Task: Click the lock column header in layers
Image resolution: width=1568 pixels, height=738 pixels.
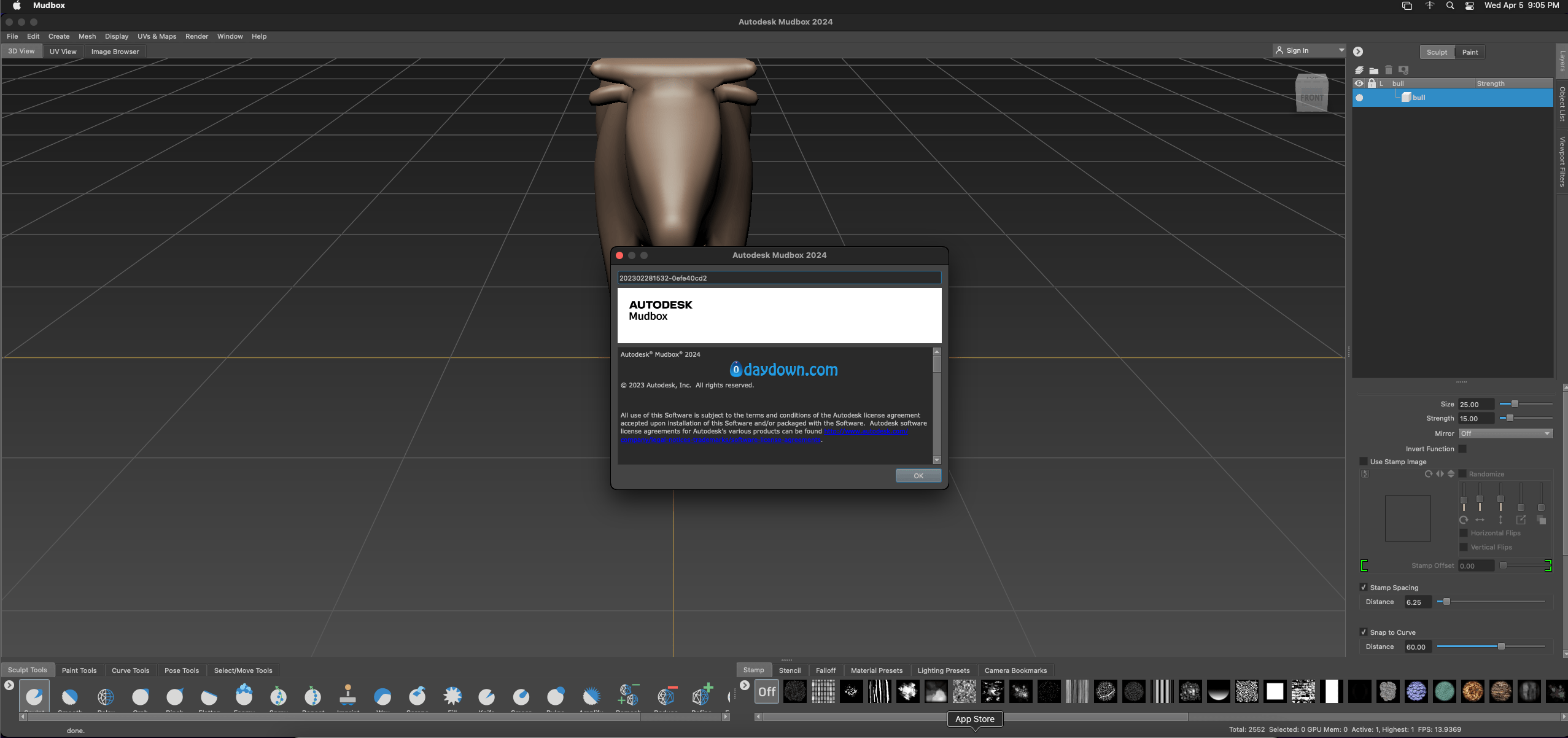Action: 1372,83
